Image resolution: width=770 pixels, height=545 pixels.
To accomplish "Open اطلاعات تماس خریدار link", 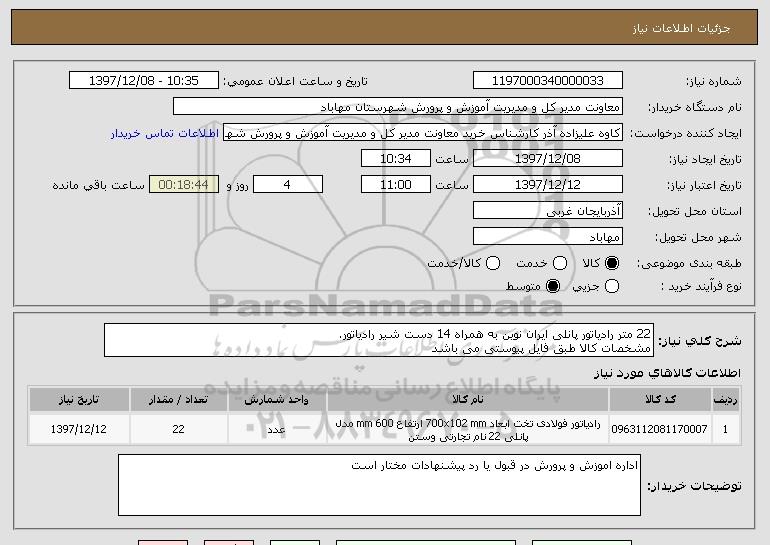I will 165,133.
